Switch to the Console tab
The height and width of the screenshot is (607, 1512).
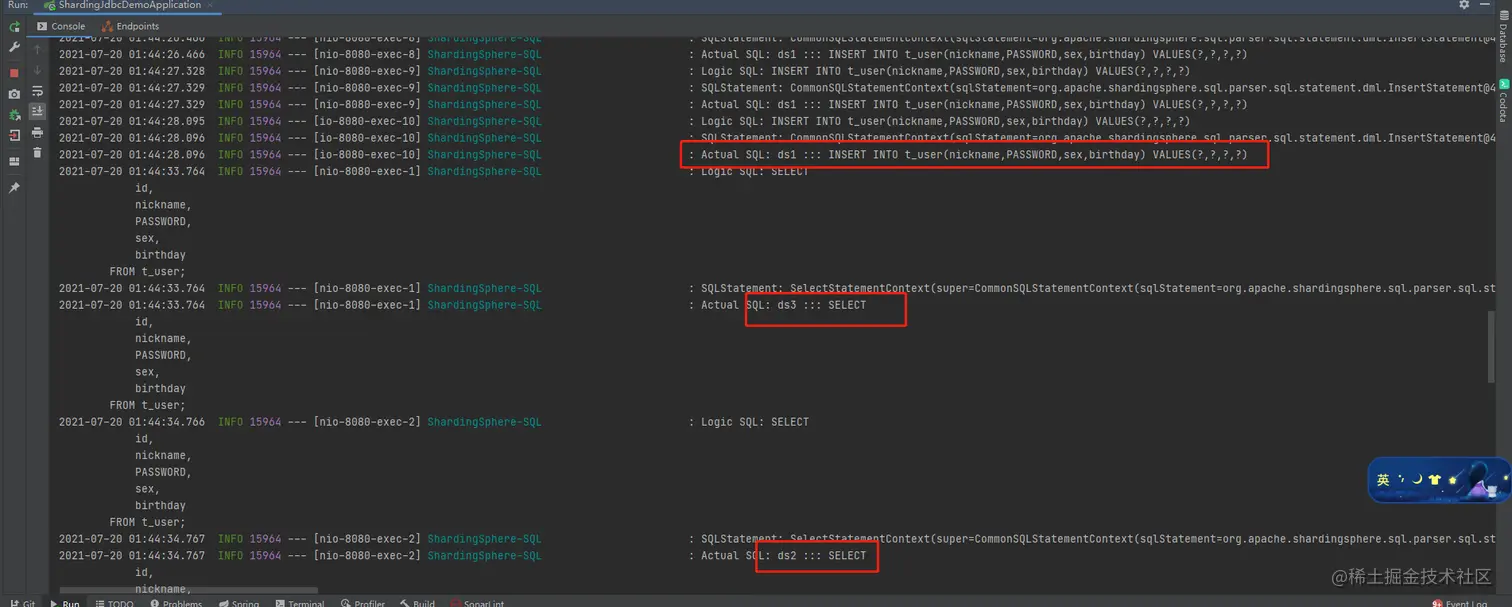(x=60, y=26)
